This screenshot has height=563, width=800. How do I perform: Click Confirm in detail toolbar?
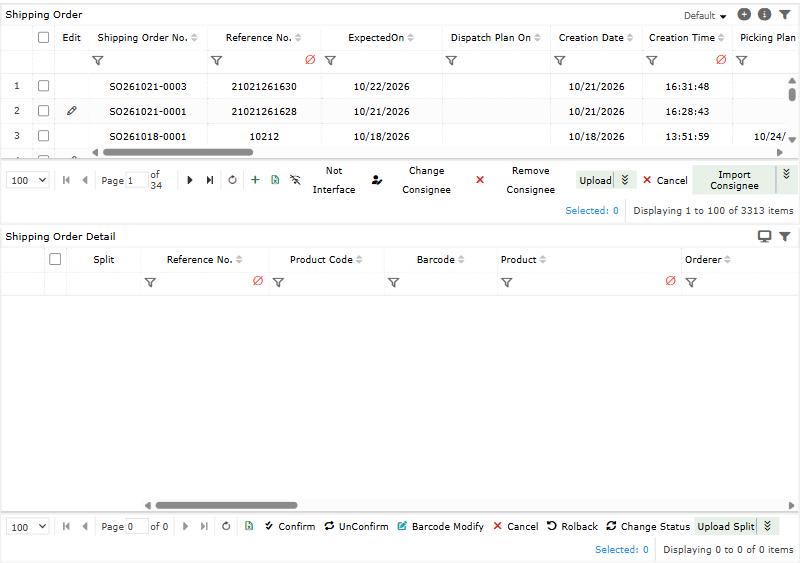click(x=290, y=526)
